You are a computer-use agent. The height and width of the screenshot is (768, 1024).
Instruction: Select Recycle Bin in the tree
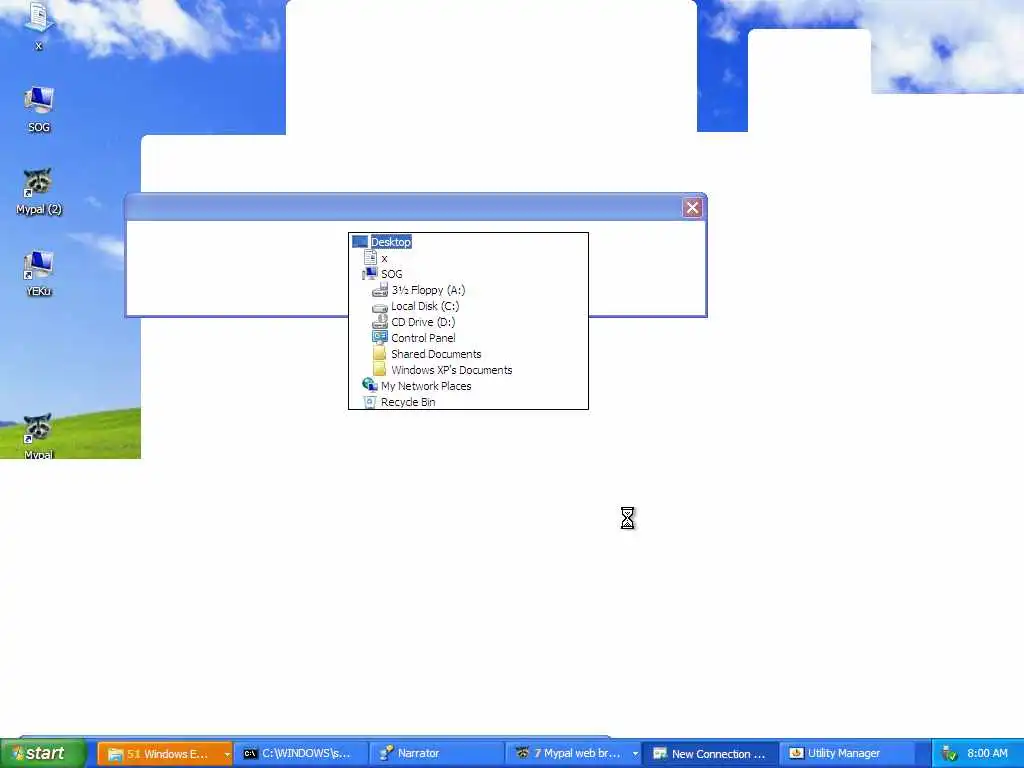(x=408, y=402)
